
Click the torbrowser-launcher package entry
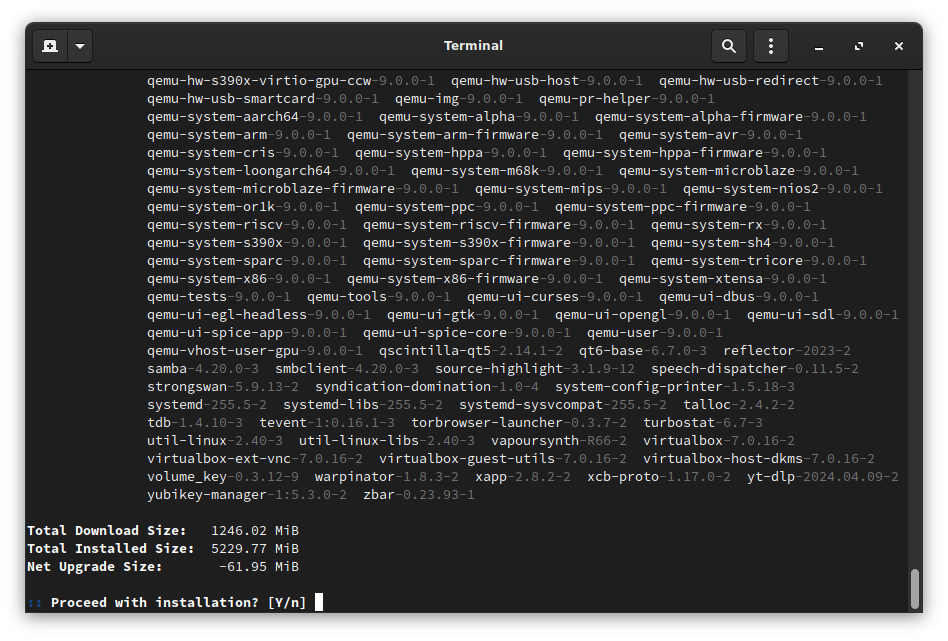coord(514,423)
